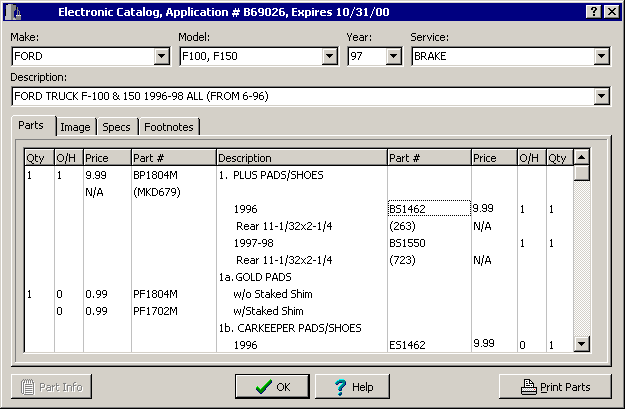Select the Parts tab
Screen dimensions: 625x409
click(31, 126)
